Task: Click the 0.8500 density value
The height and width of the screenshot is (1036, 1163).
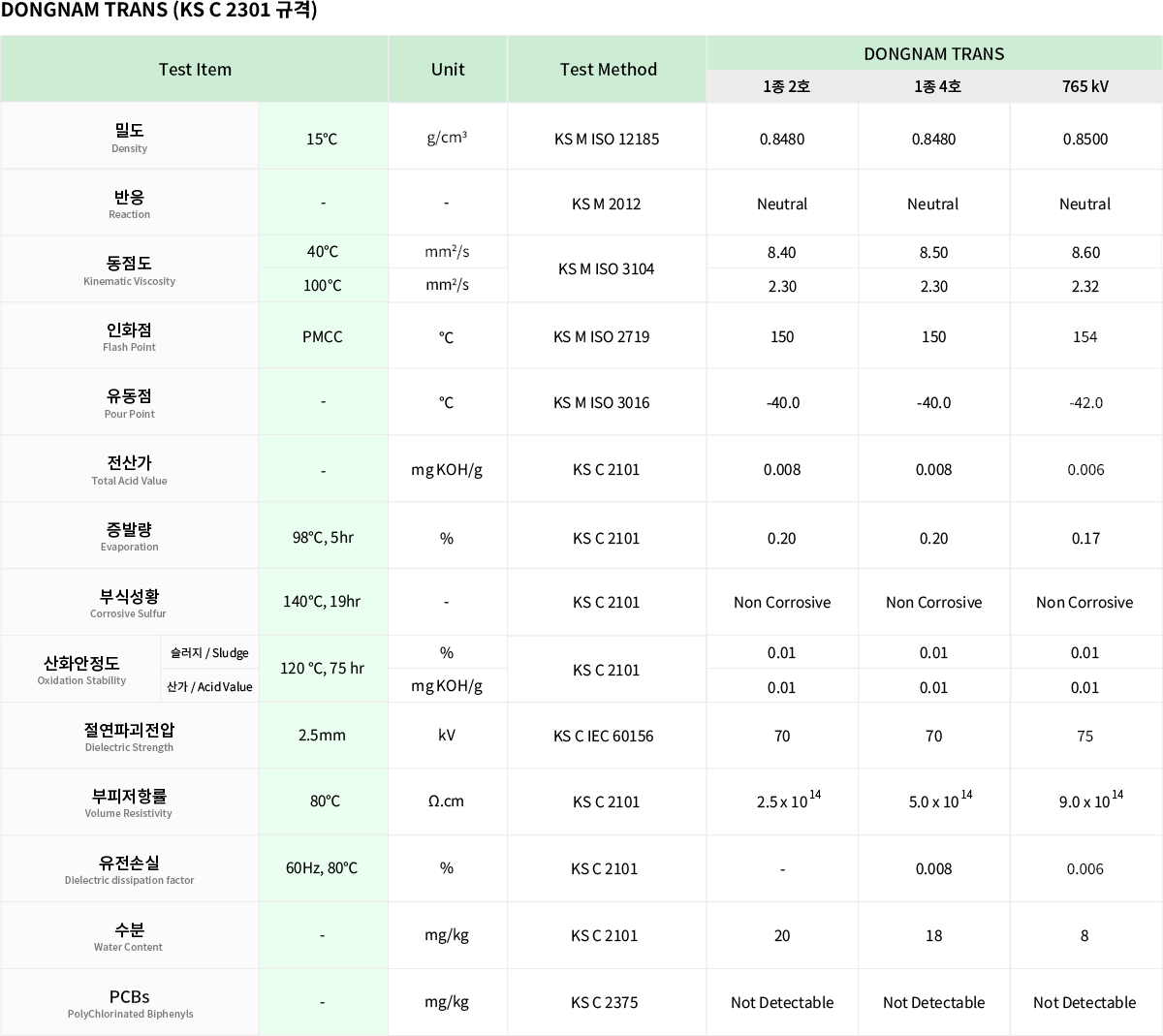Action: 1085,139
